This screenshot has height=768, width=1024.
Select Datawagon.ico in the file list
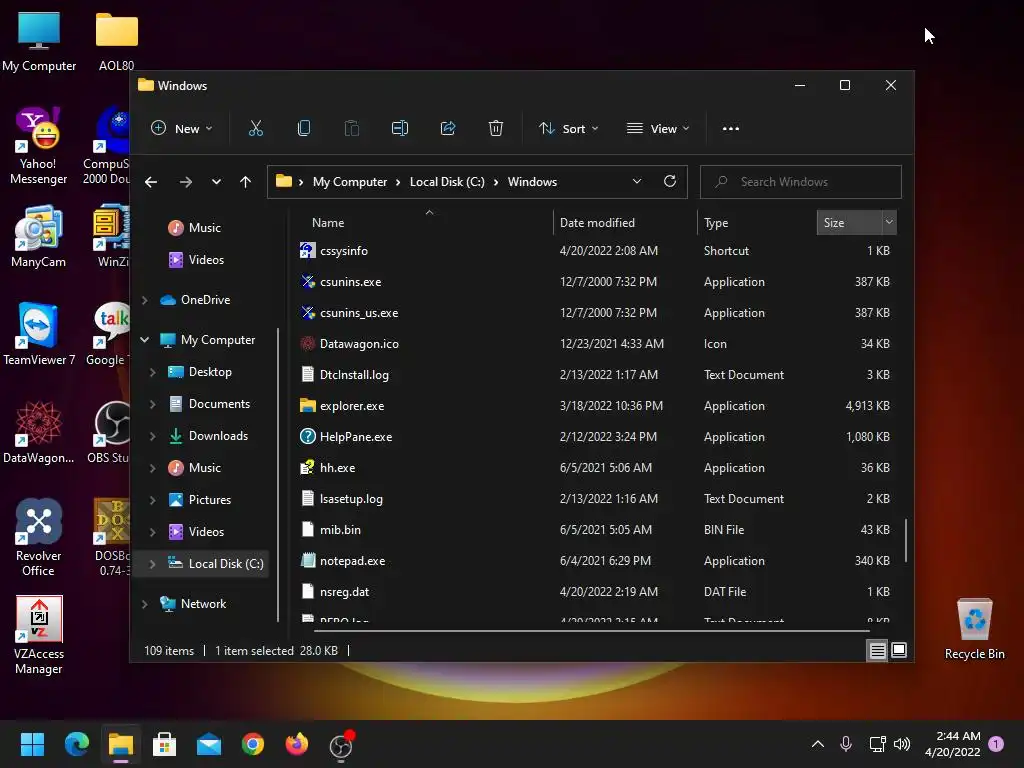(x=359, y=344)
